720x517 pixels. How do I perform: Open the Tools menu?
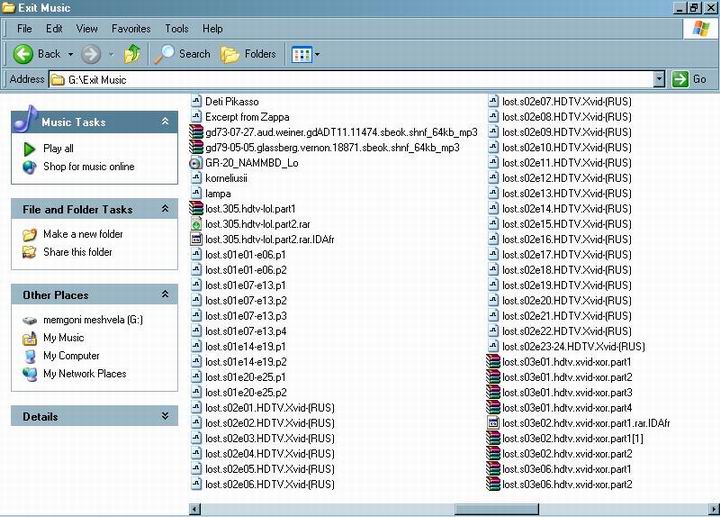pyautogui.click(x=176, y=29)
